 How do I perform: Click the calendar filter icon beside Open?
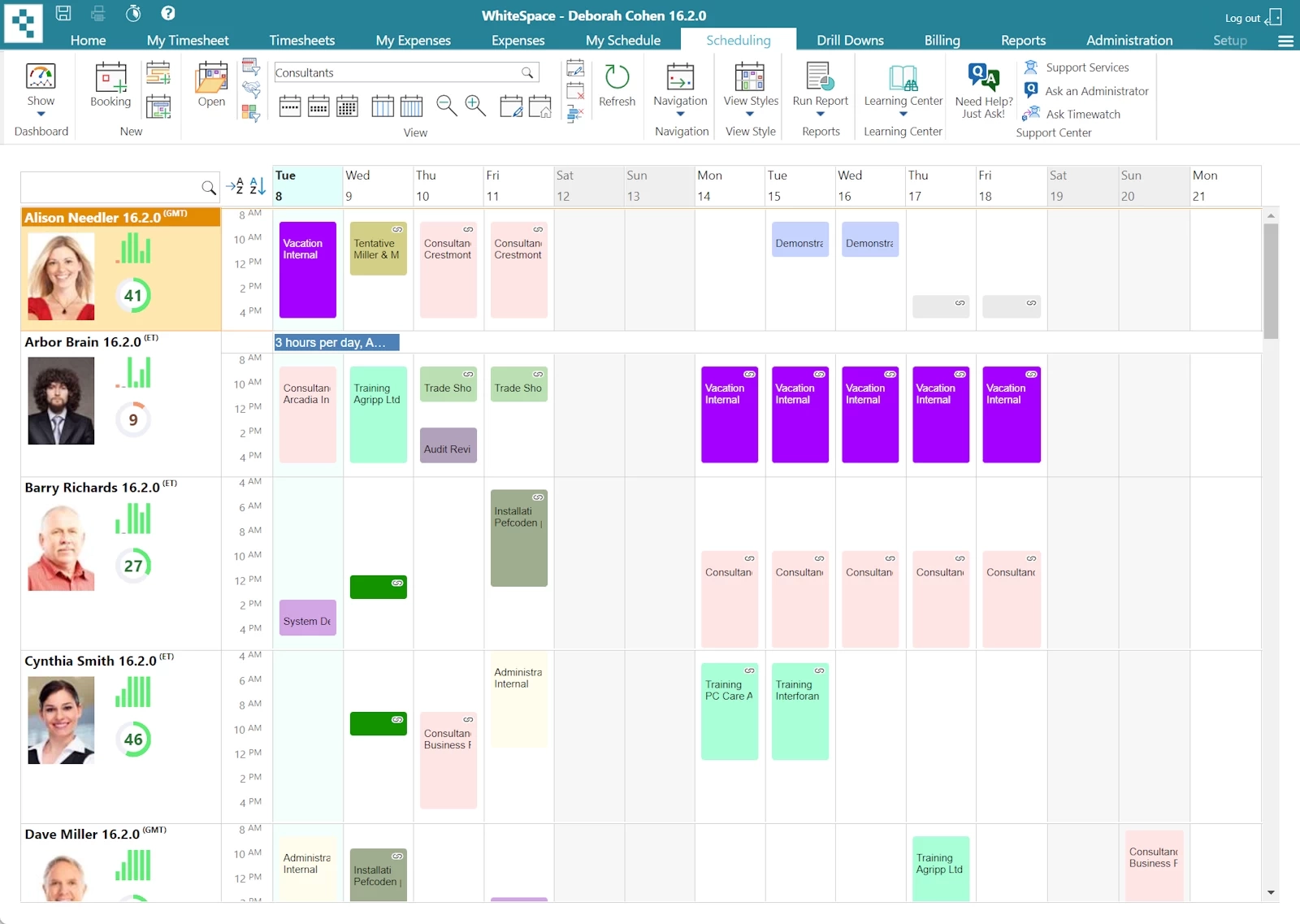click(x=251, y=67)
